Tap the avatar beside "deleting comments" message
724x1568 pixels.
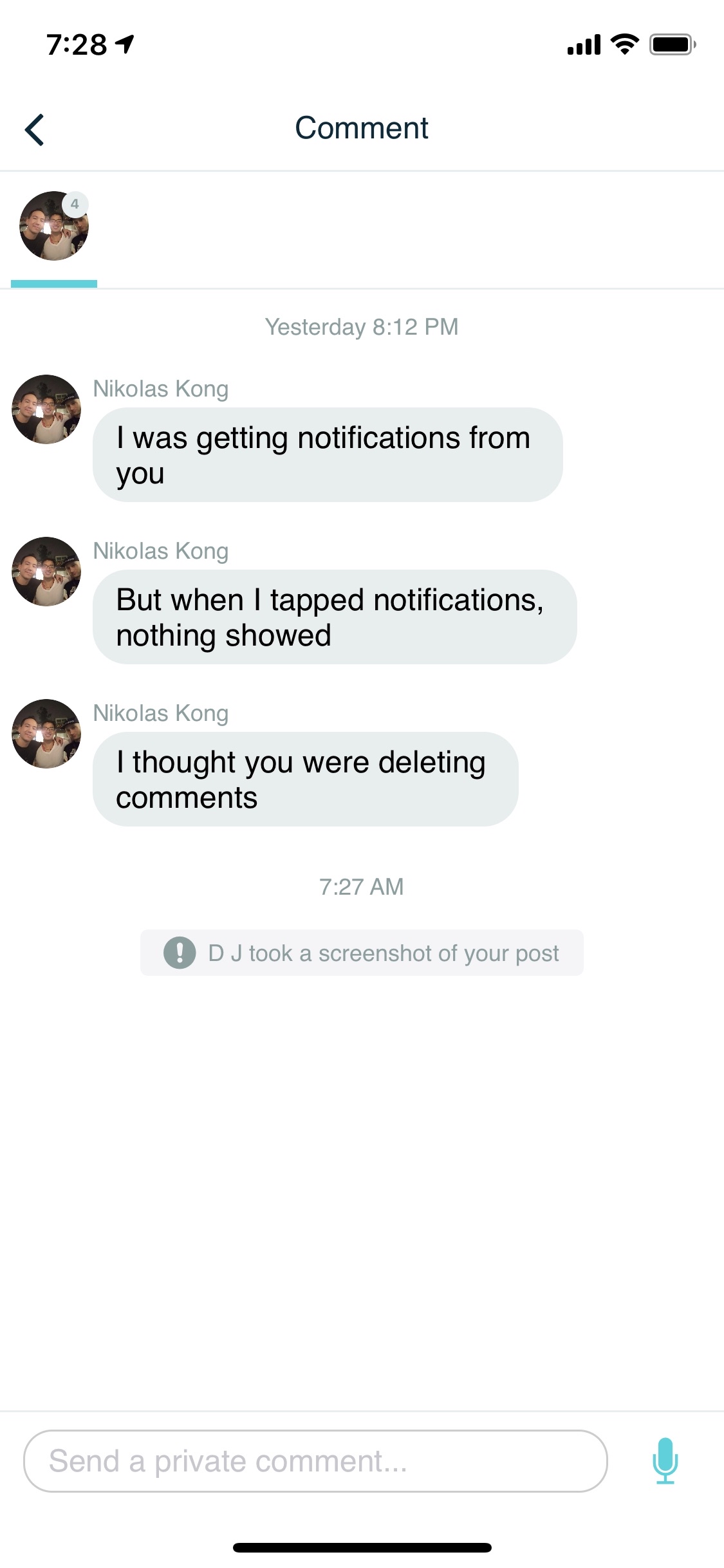(x=46, y=734)
